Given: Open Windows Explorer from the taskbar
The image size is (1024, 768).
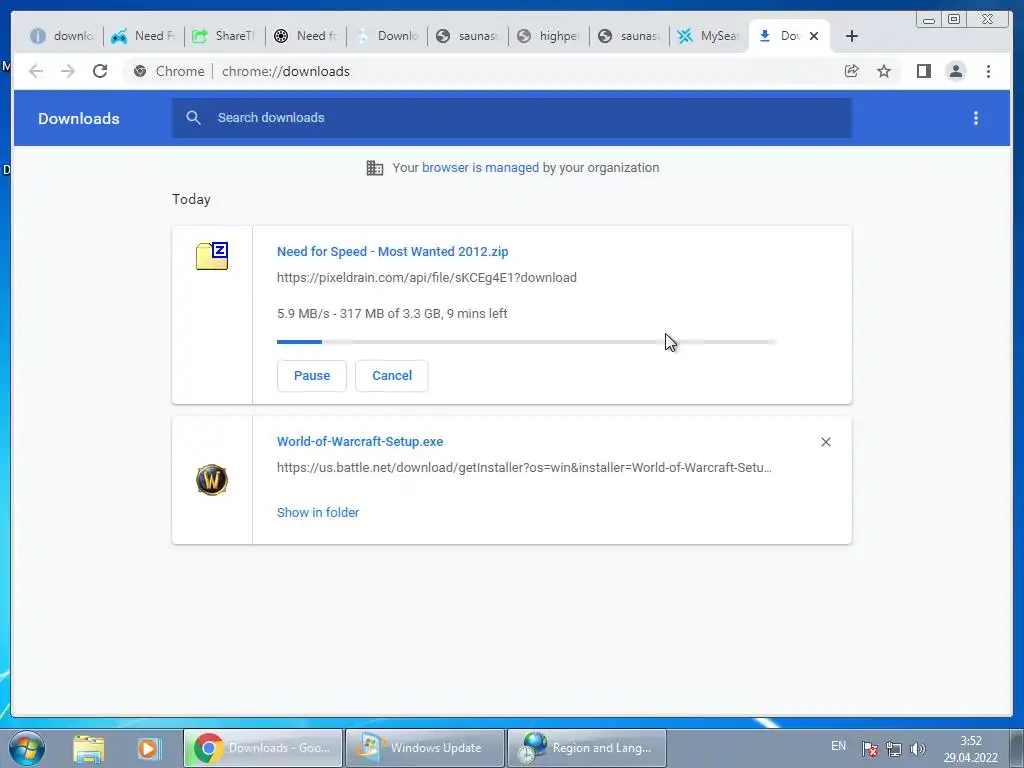Looking at the screenshot, I should point(88,748).
